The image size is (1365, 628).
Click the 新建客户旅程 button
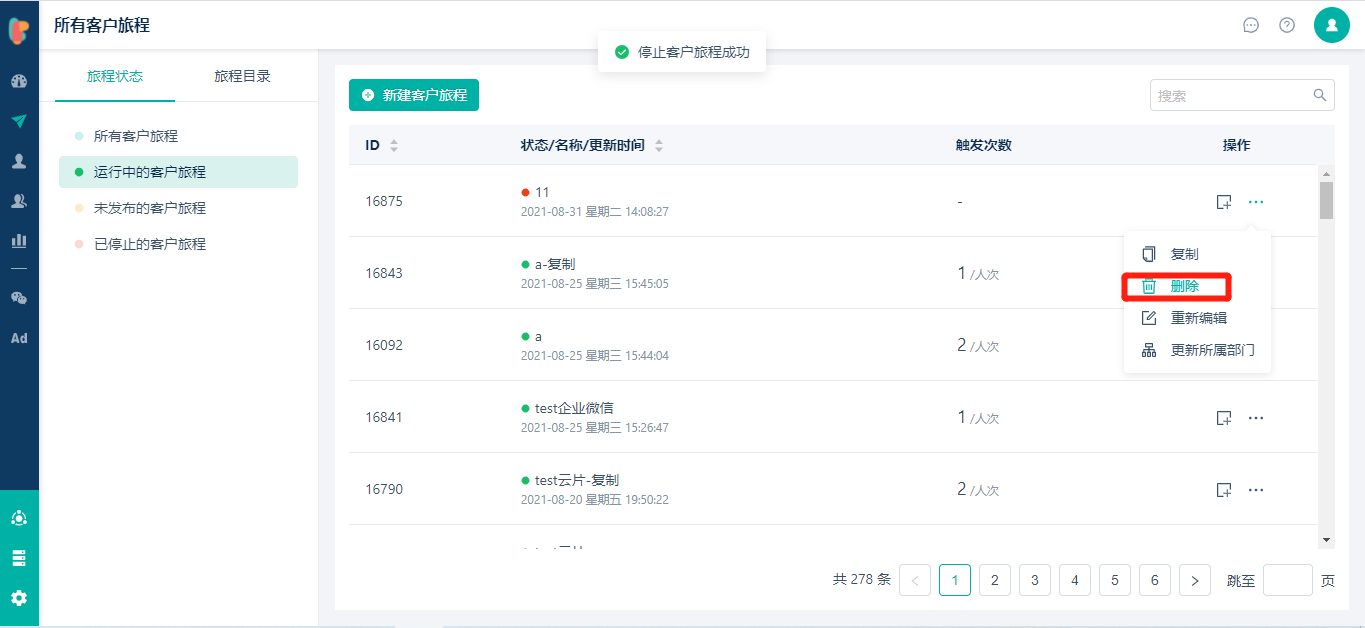pyautogui.click(x=414, y=95)
